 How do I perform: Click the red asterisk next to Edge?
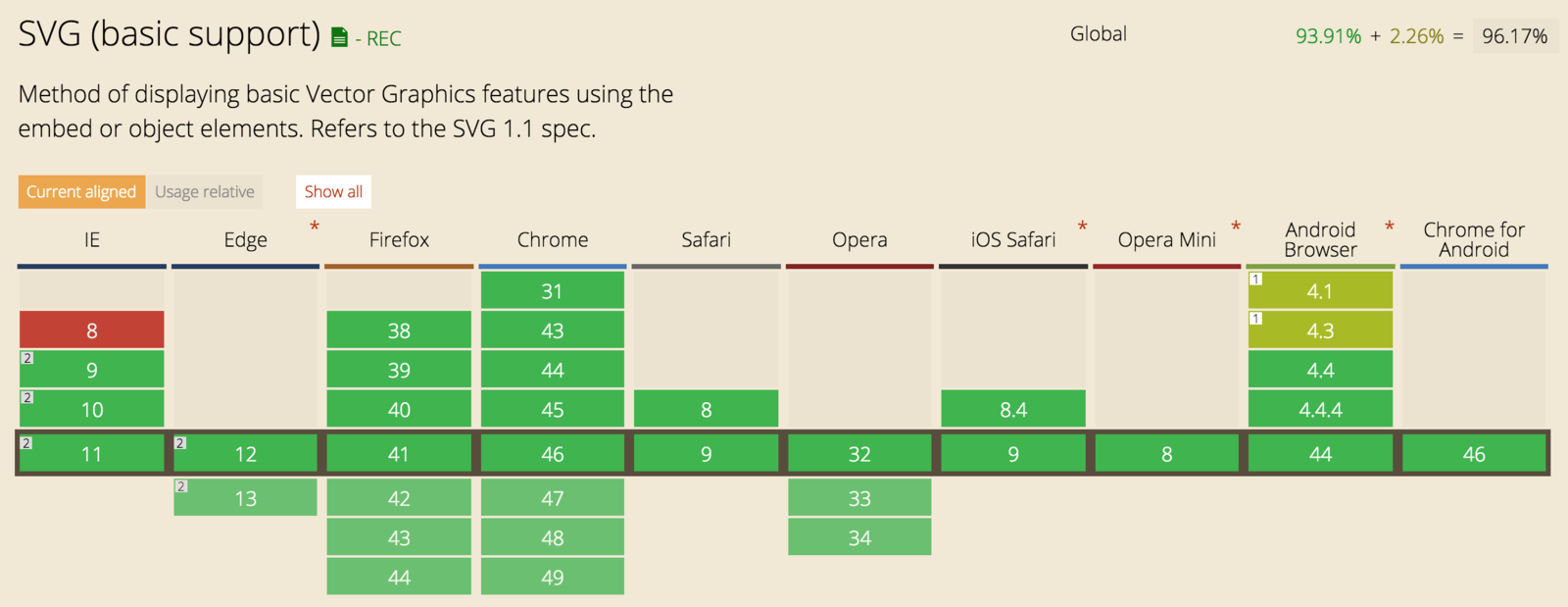point(315,228)
